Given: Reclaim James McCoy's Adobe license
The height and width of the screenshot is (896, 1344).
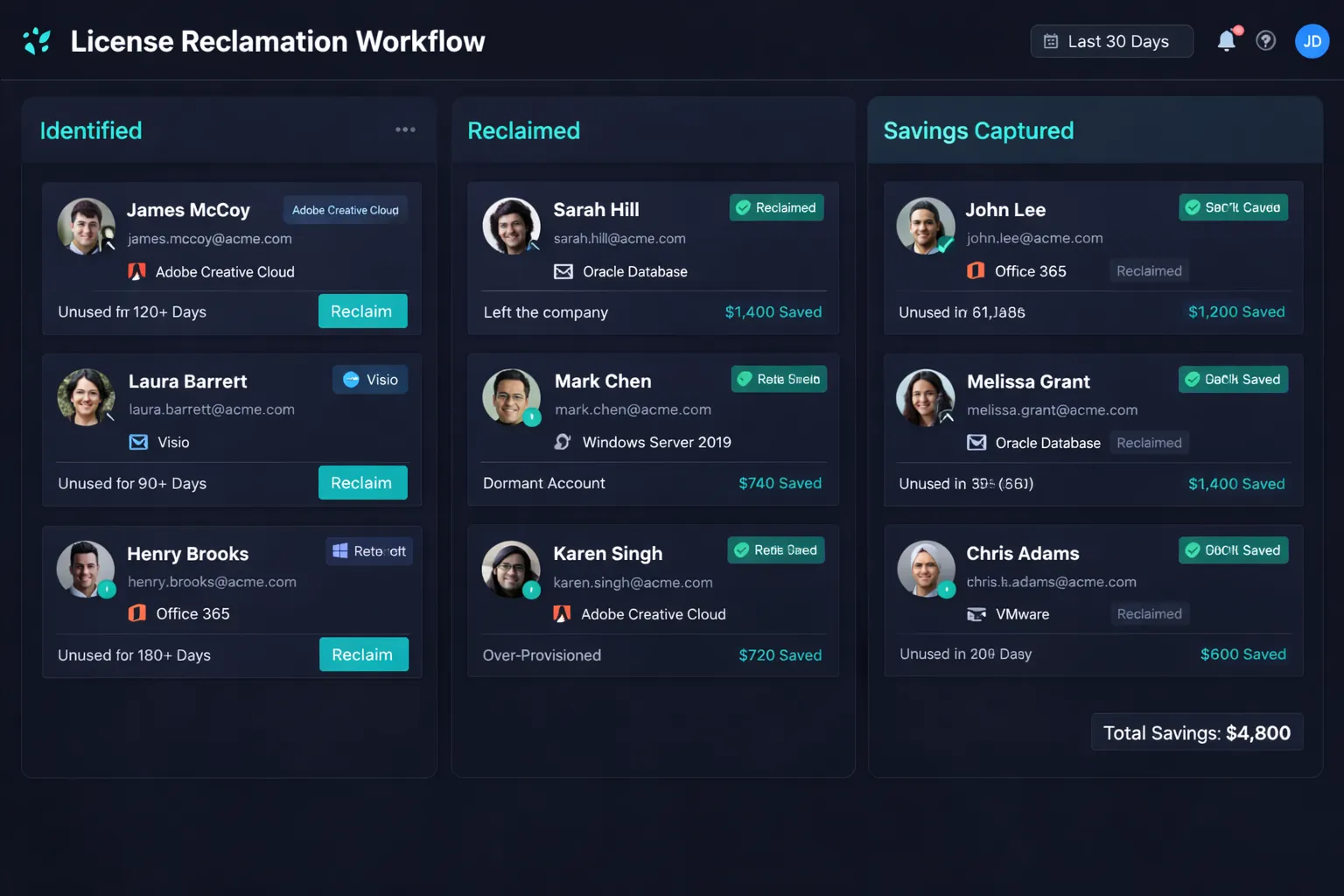Looking at the screenshot, I should (x=362, y=311).
